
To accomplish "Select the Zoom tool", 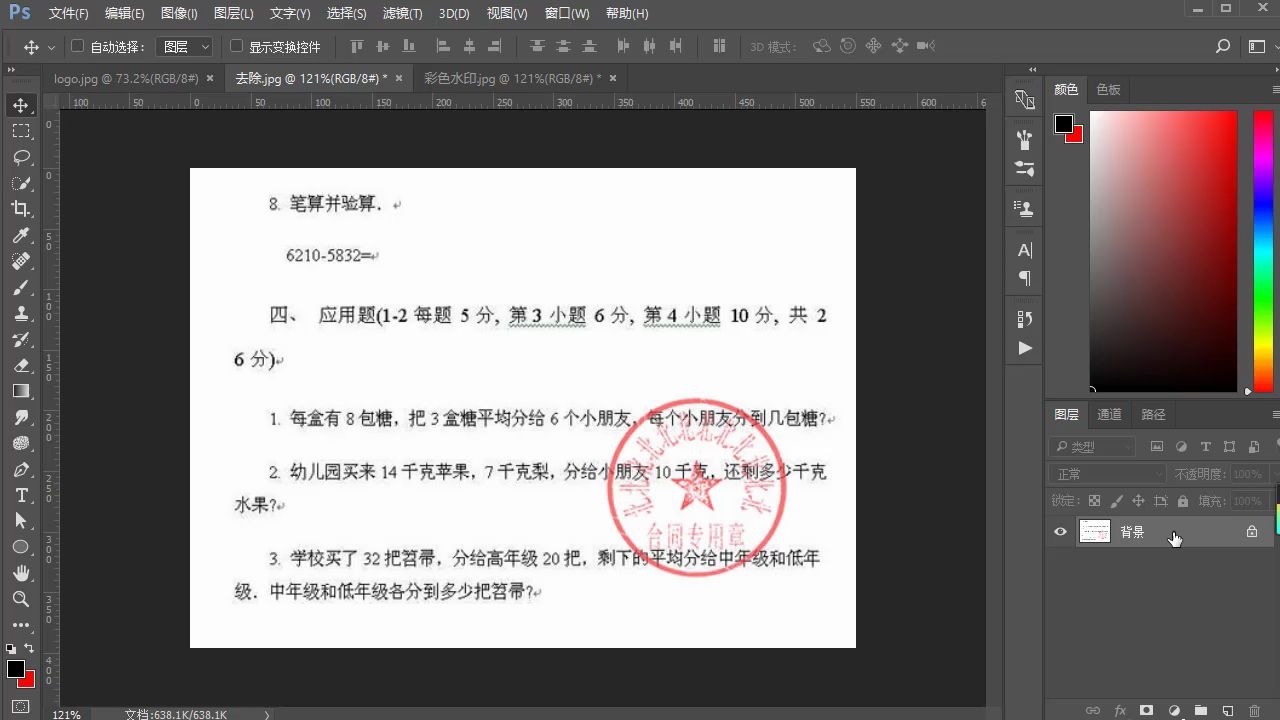I will pos(20,599).
